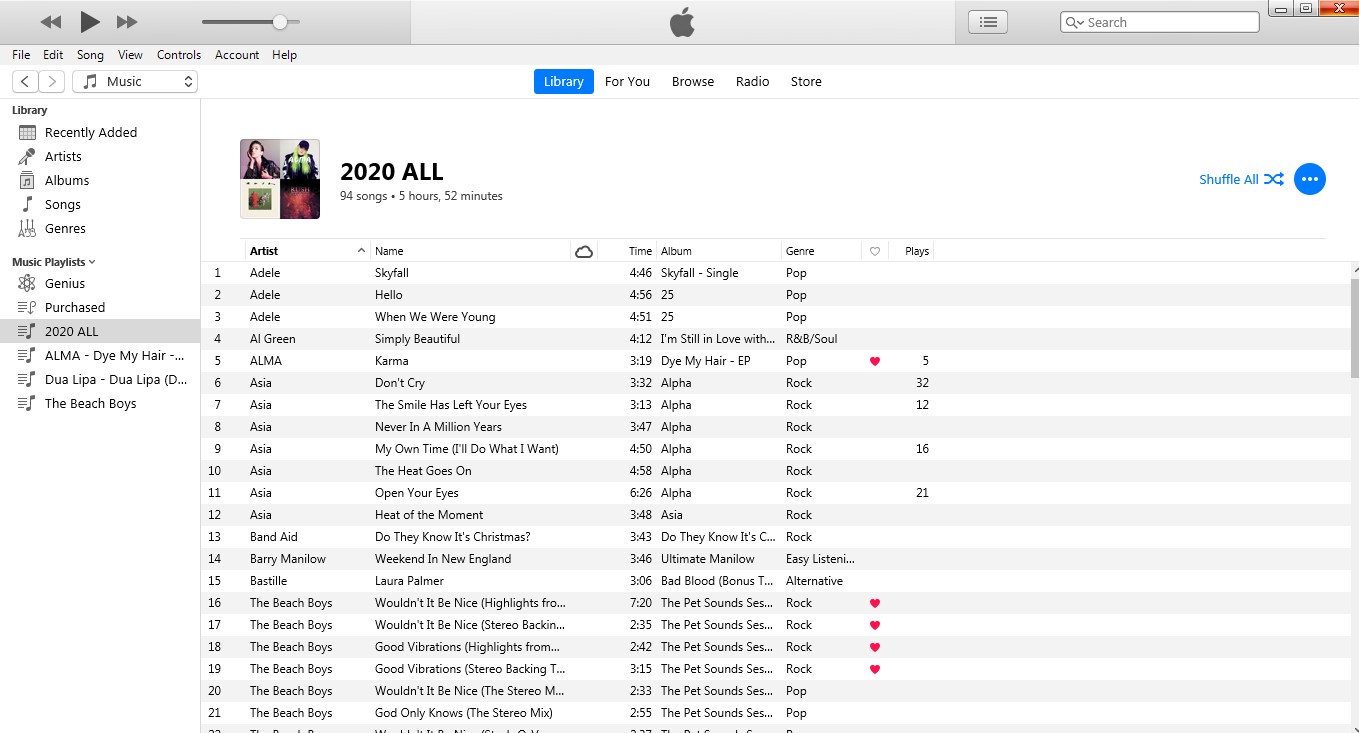The image size is (1359, 733).
Task: Unlove Wouldn't It Be Nice (Stereo Backing) heart
Action: (x=875, y=625)
